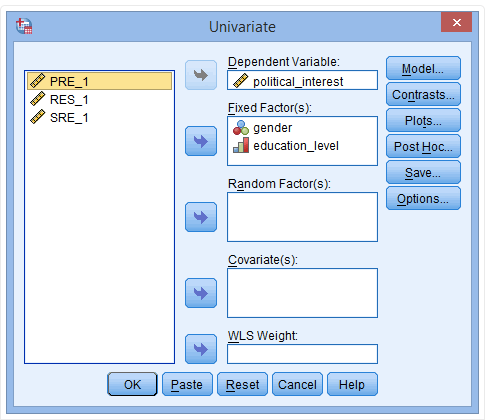This screenshot has height=420, width=485.
Task: Select the gender nominal variable icon
Action: [241, 128]
